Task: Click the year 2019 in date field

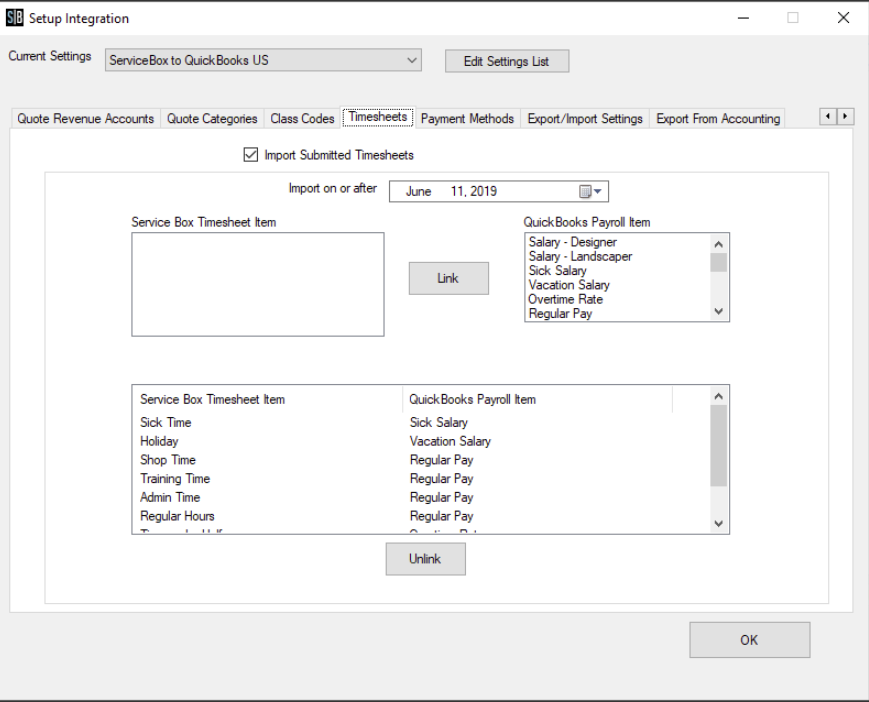Action: [x=484, y=192]
